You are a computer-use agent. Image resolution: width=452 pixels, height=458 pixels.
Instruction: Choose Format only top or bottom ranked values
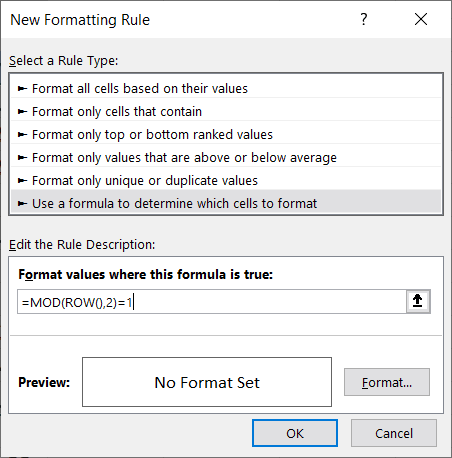(226, 135)
